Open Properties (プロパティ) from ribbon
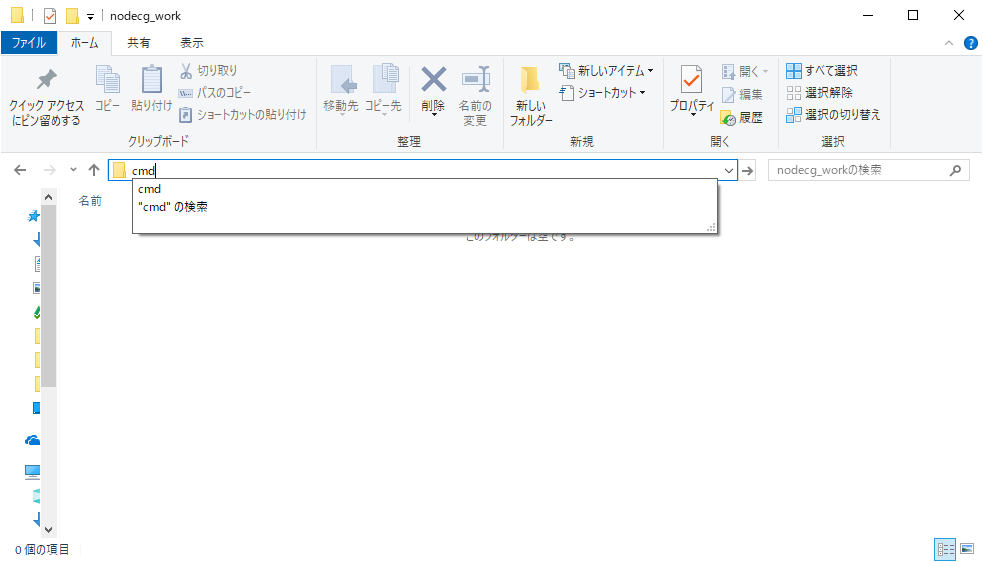Viewport: 983px width, 562px height. click(691, 89)
